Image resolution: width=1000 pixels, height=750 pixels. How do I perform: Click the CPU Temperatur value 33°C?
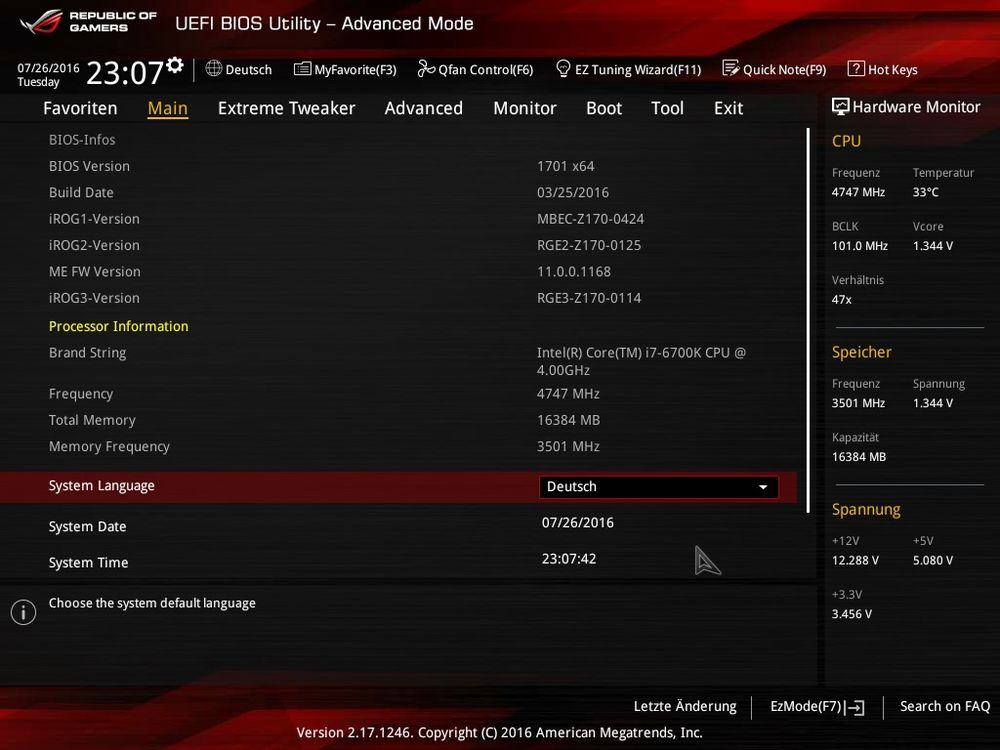[x=925, y=193]
